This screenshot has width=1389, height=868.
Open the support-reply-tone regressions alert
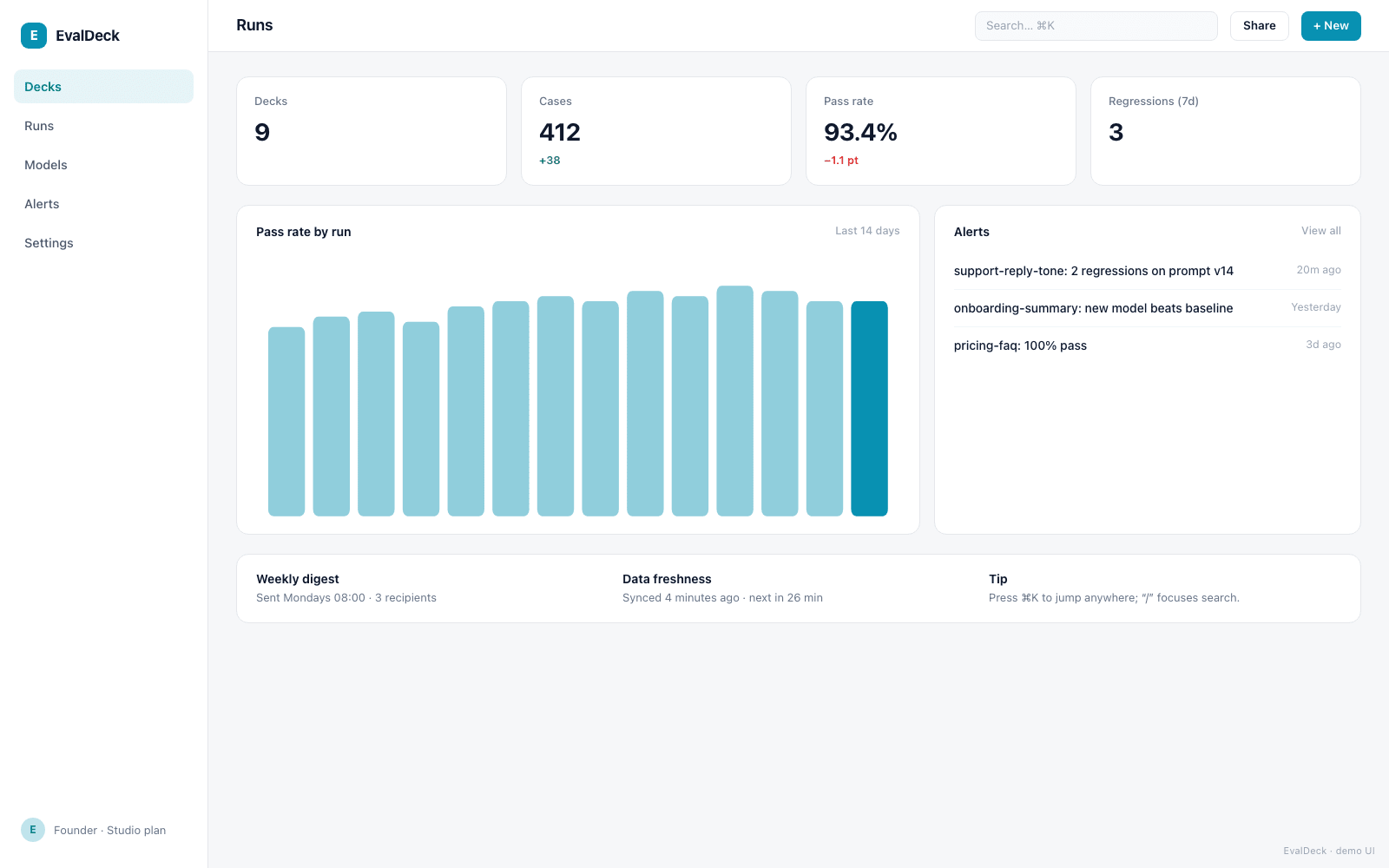pyautogui.click(x=1147, y=271)
